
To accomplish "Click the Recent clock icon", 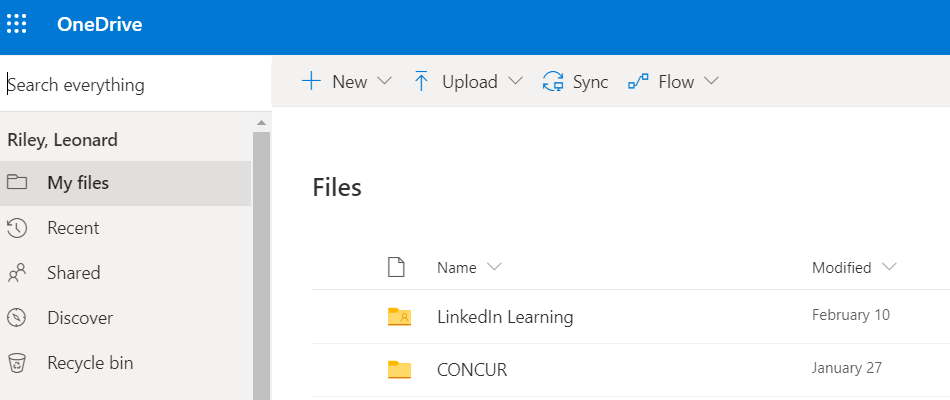I will (x=17, y=228).
